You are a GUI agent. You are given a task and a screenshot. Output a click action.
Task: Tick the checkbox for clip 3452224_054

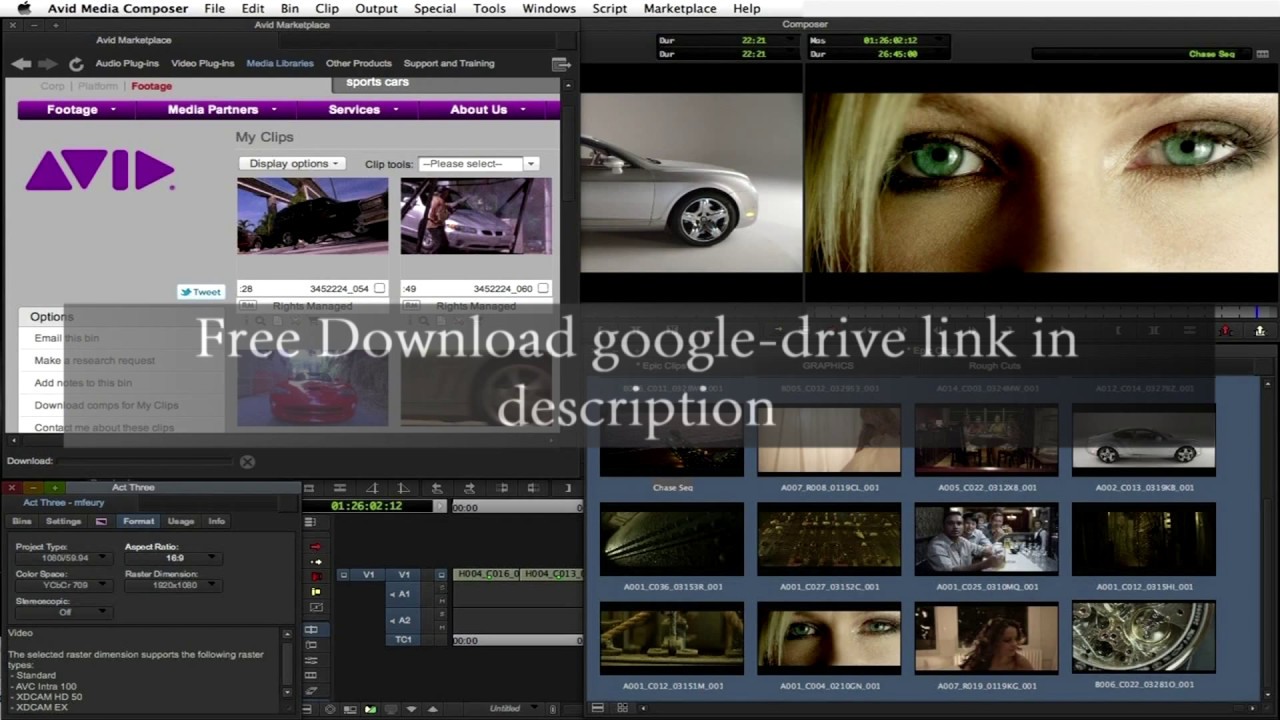(379, 288)
